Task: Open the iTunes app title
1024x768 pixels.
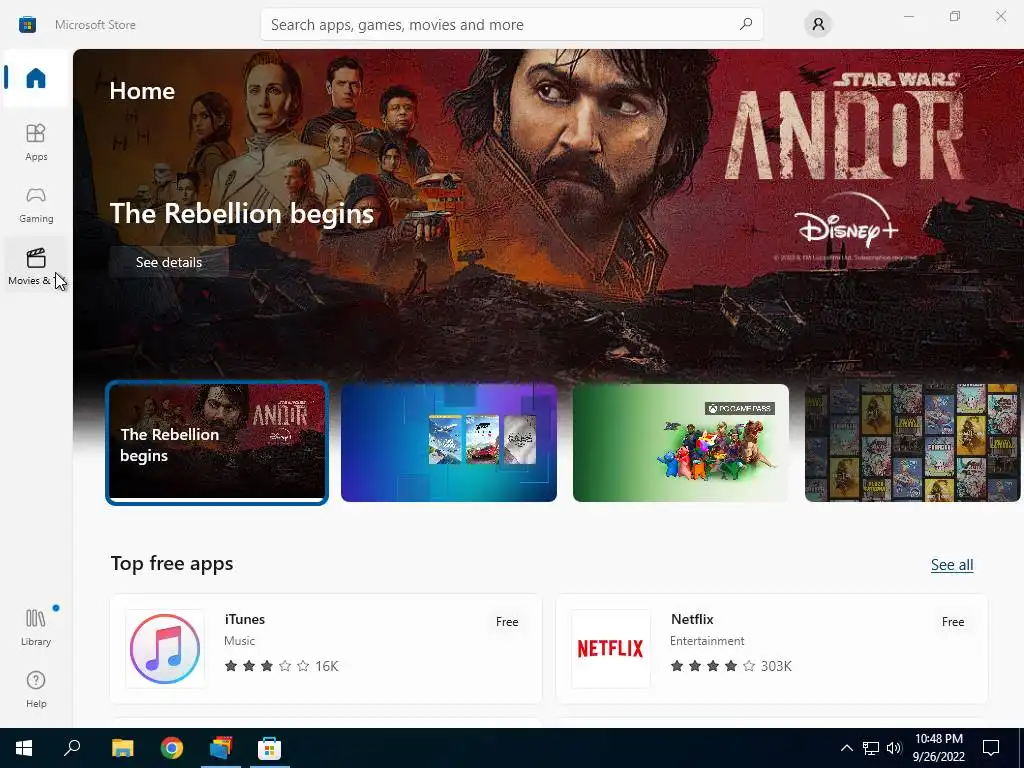Action: (x=245, y=619)
